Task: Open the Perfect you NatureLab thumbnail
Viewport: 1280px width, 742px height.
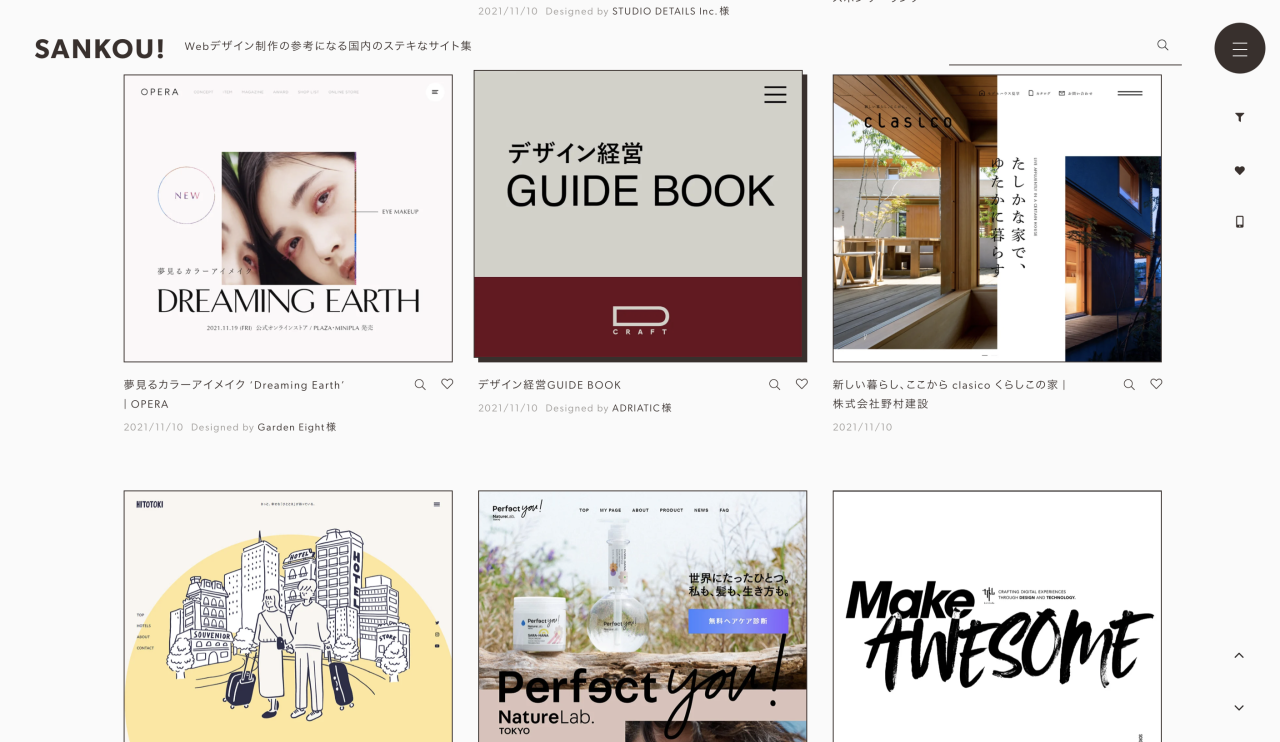Action: point(642,616)
